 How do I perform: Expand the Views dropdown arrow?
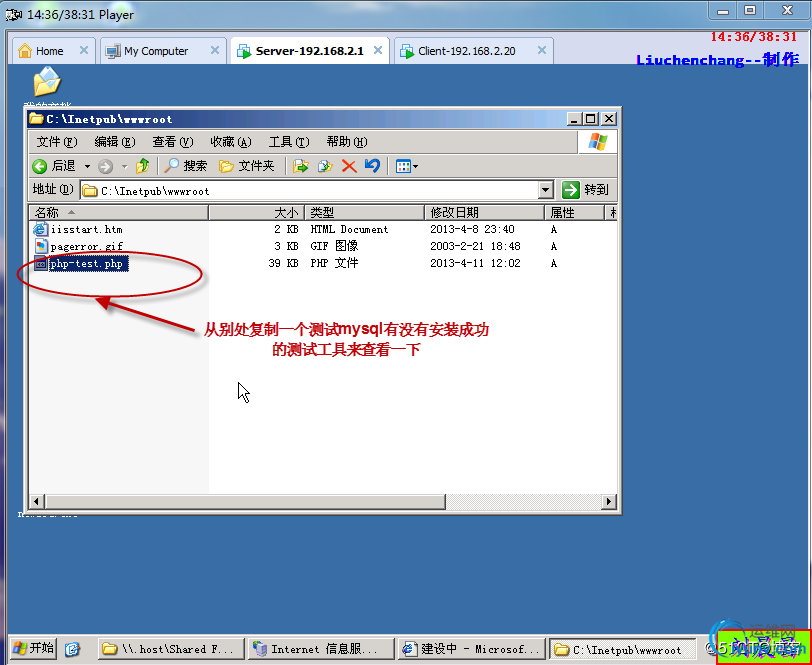415,167
